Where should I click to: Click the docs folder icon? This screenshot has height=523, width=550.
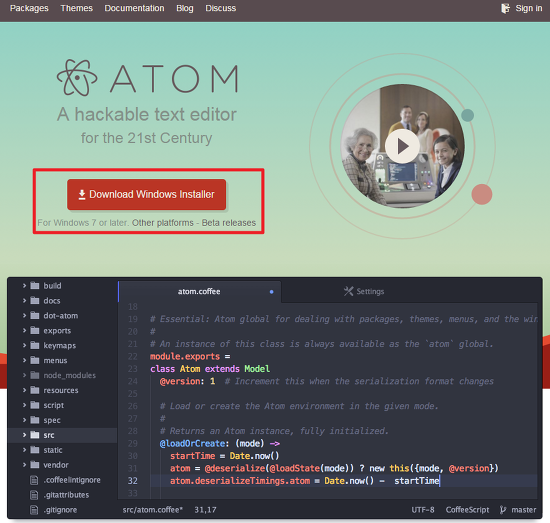35,301
